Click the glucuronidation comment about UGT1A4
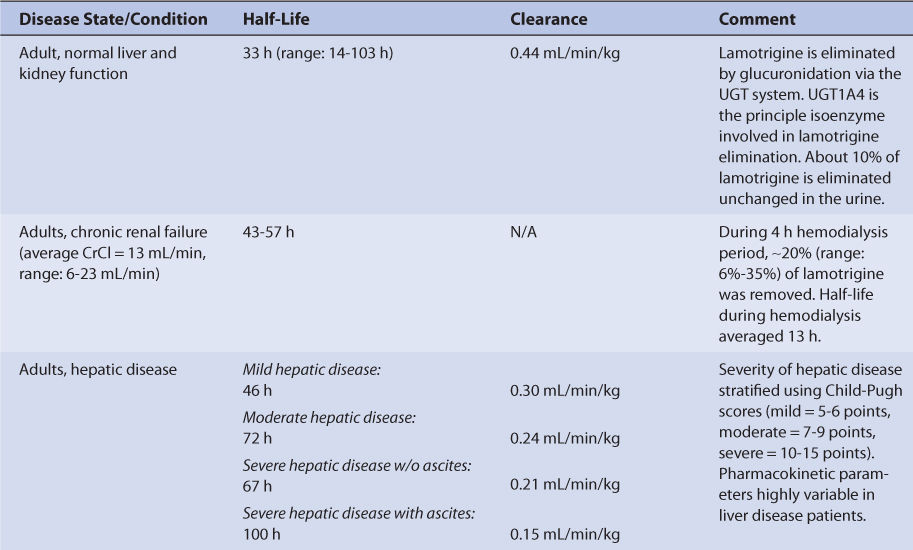 click(809, 126)
